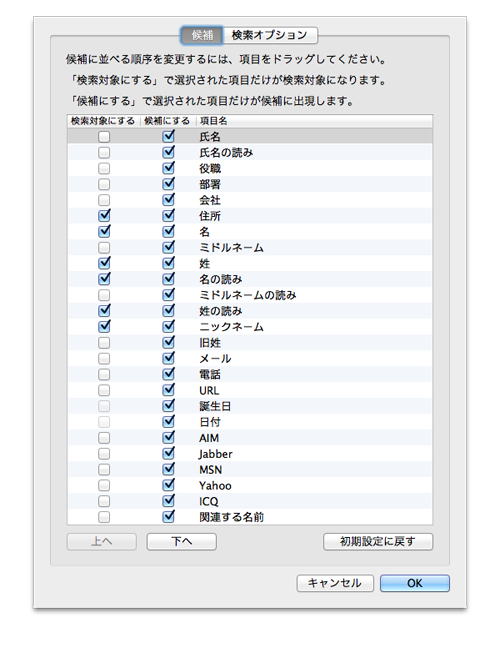Click the 上へ button
Viewport: 500px width, 658px height.
[x=102, y=541]
